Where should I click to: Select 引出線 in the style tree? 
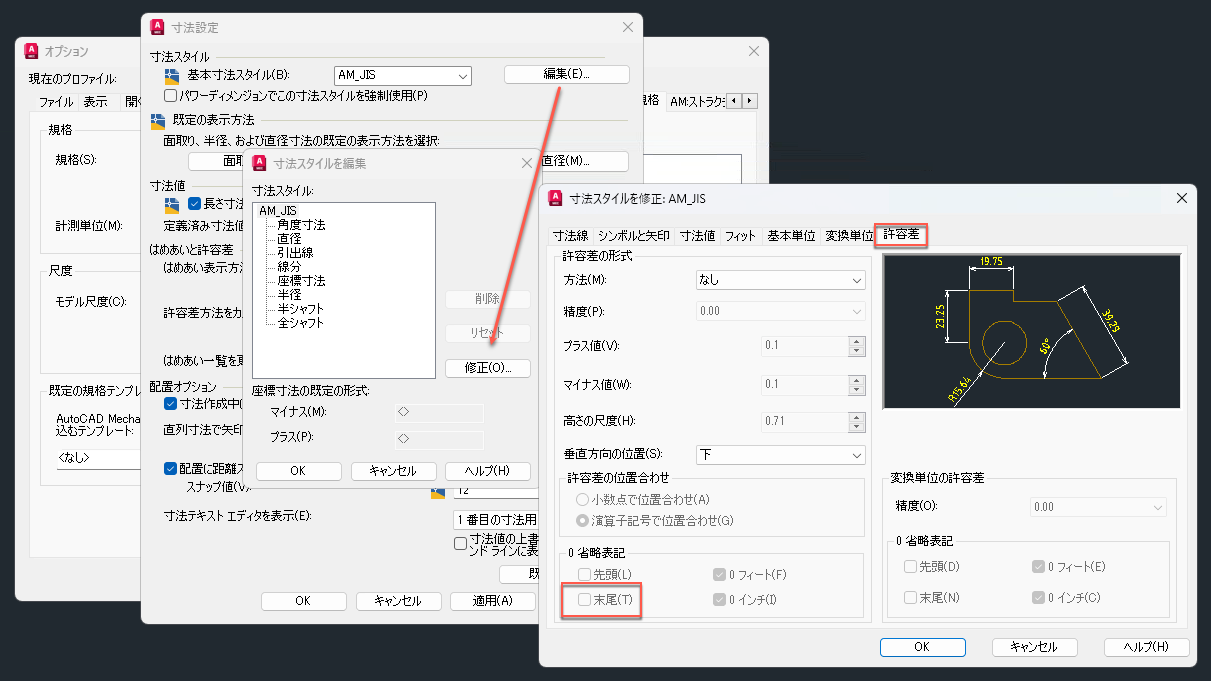tap(295, 253)
